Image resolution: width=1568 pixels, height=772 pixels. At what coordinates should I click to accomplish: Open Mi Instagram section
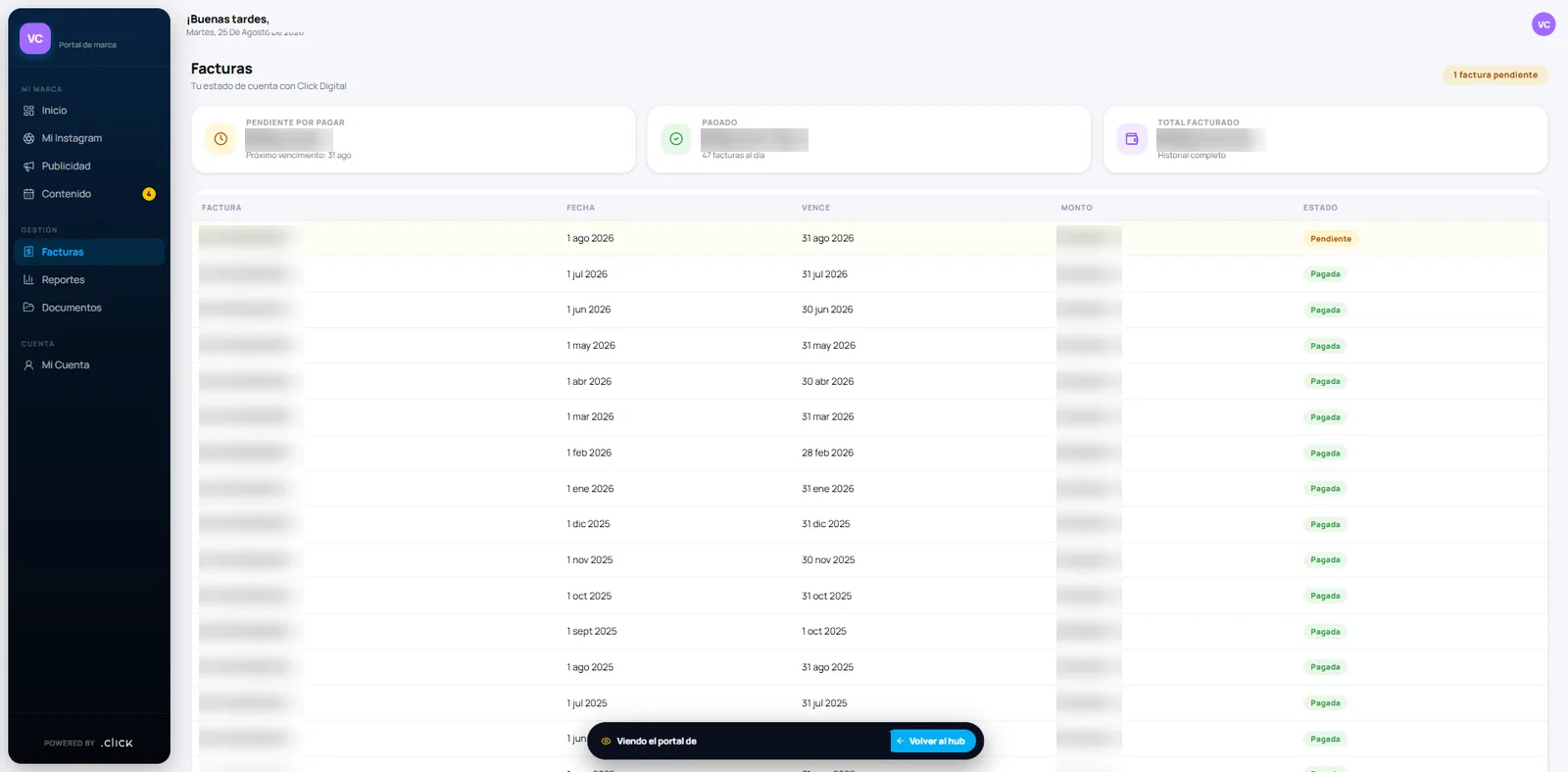click(x=89, y=138)
